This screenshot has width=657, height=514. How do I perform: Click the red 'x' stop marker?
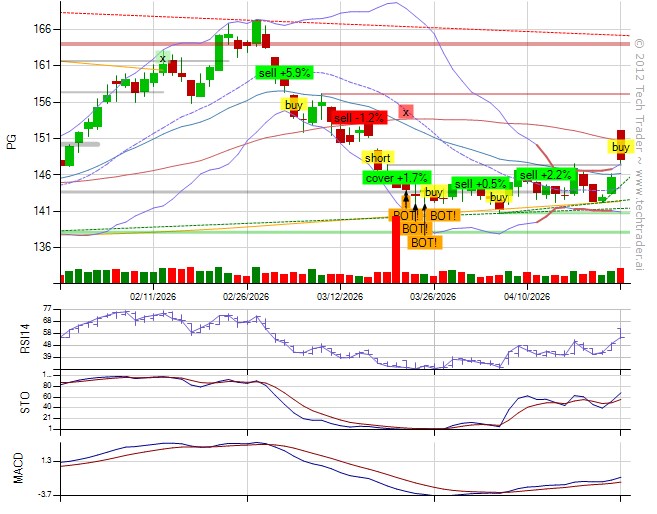click(x=405, y=112)
